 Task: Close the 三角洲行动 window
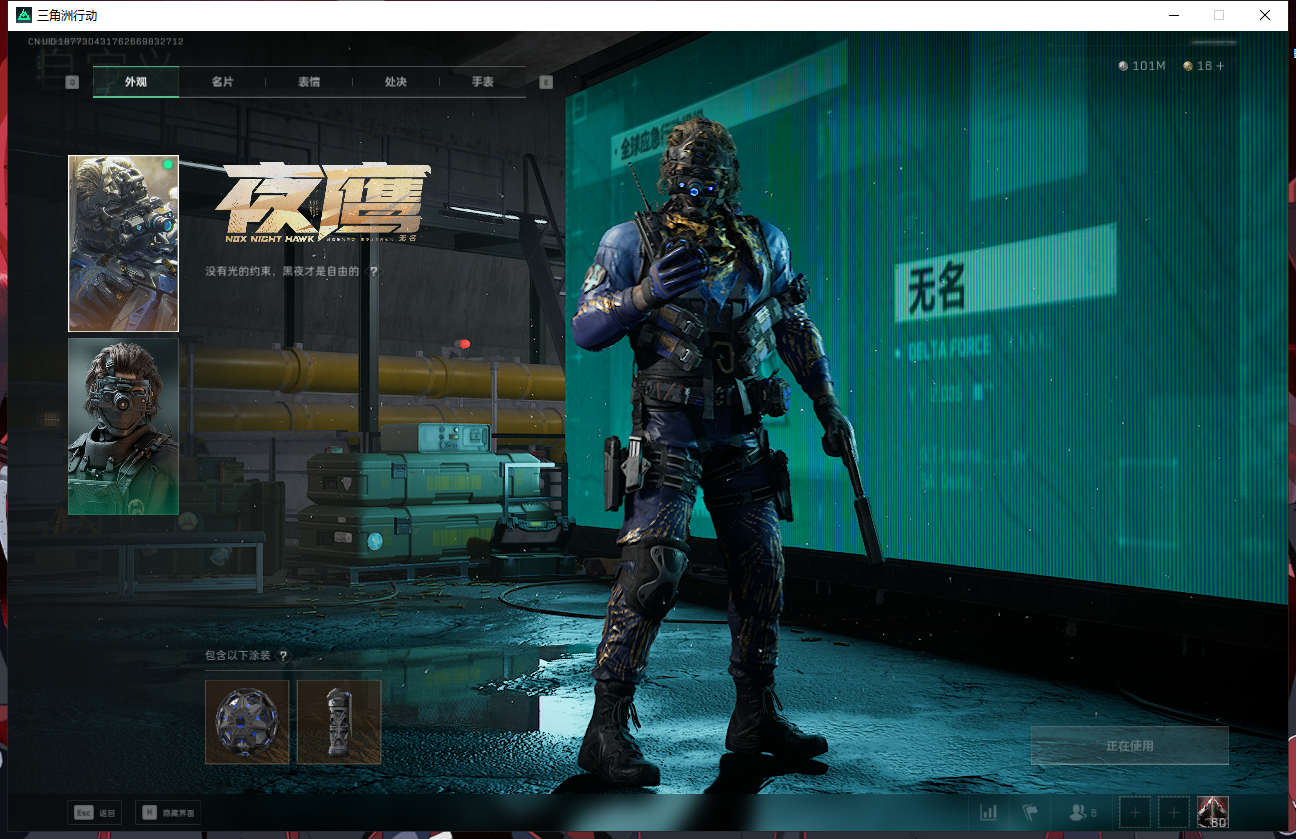1265,15
